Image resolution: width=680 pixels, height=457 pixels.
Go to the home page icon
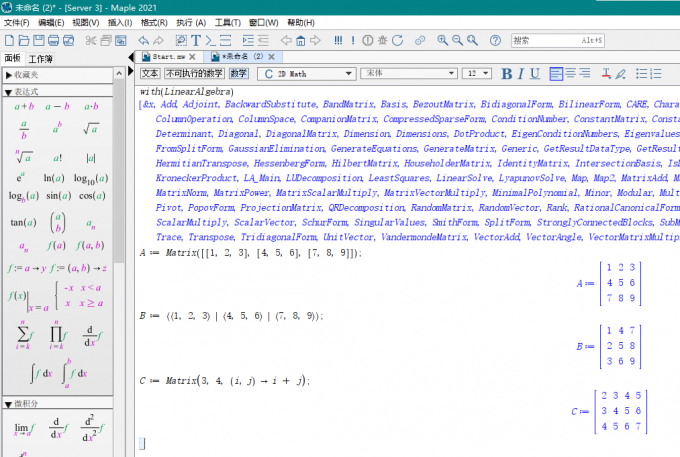click(x=301, y=40)
